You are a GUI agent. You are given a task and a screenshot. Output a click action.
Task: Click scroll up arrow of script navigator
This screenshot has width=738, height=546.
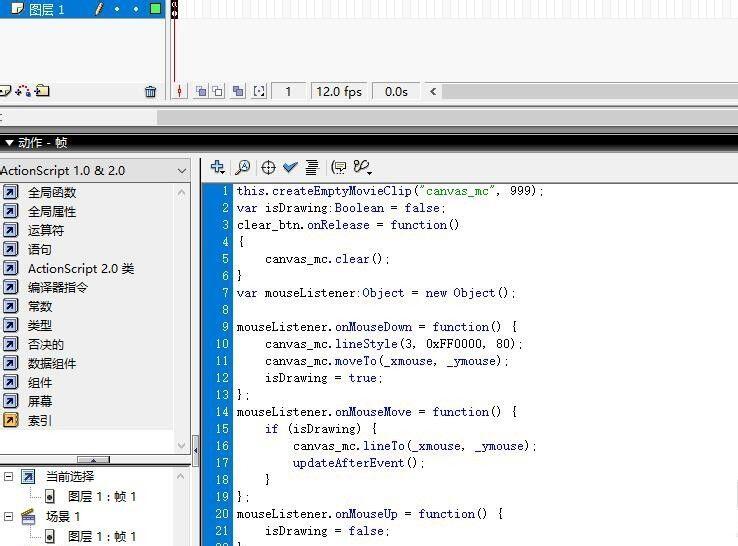pyautogui.click(x=181, y=477)
